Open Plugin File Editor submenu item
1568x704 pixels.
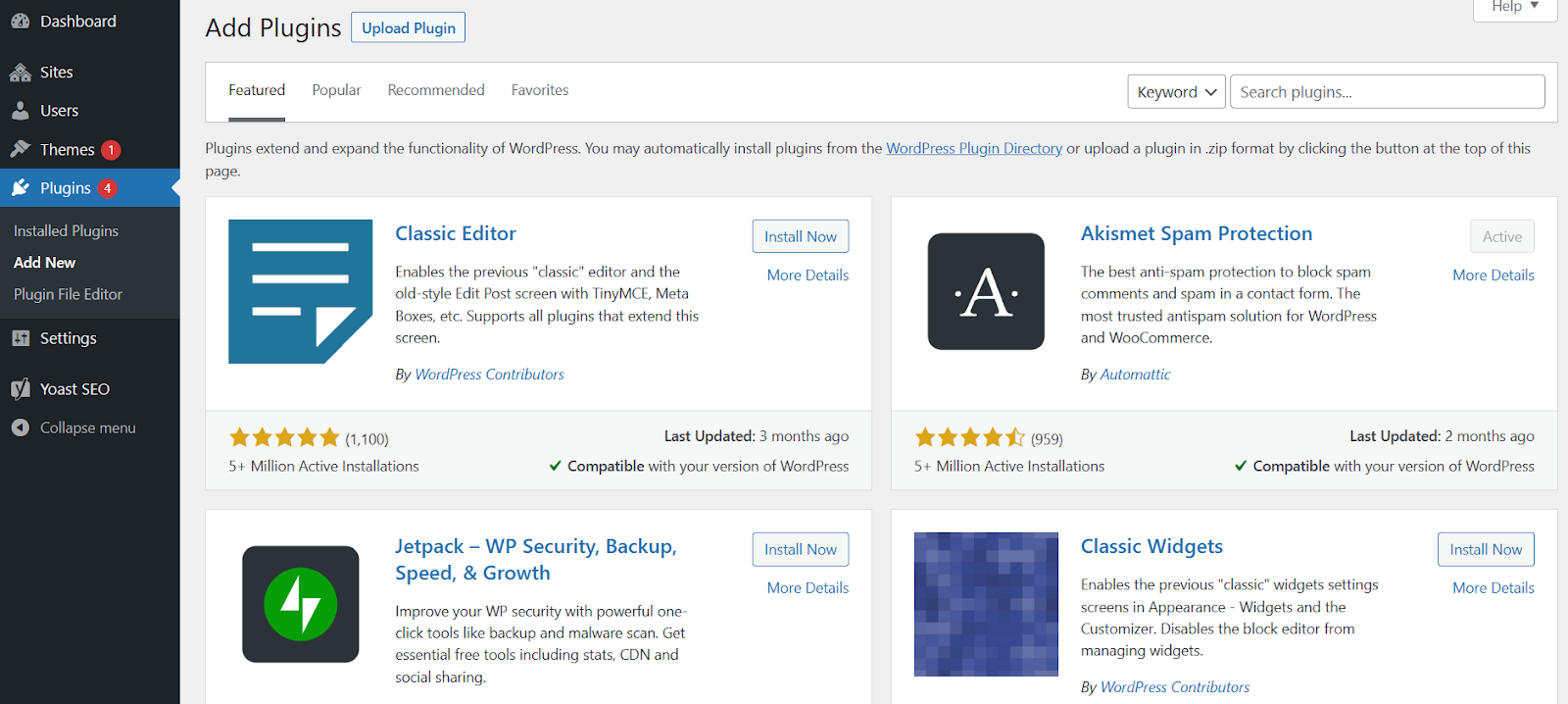click(x=68, y=294)
